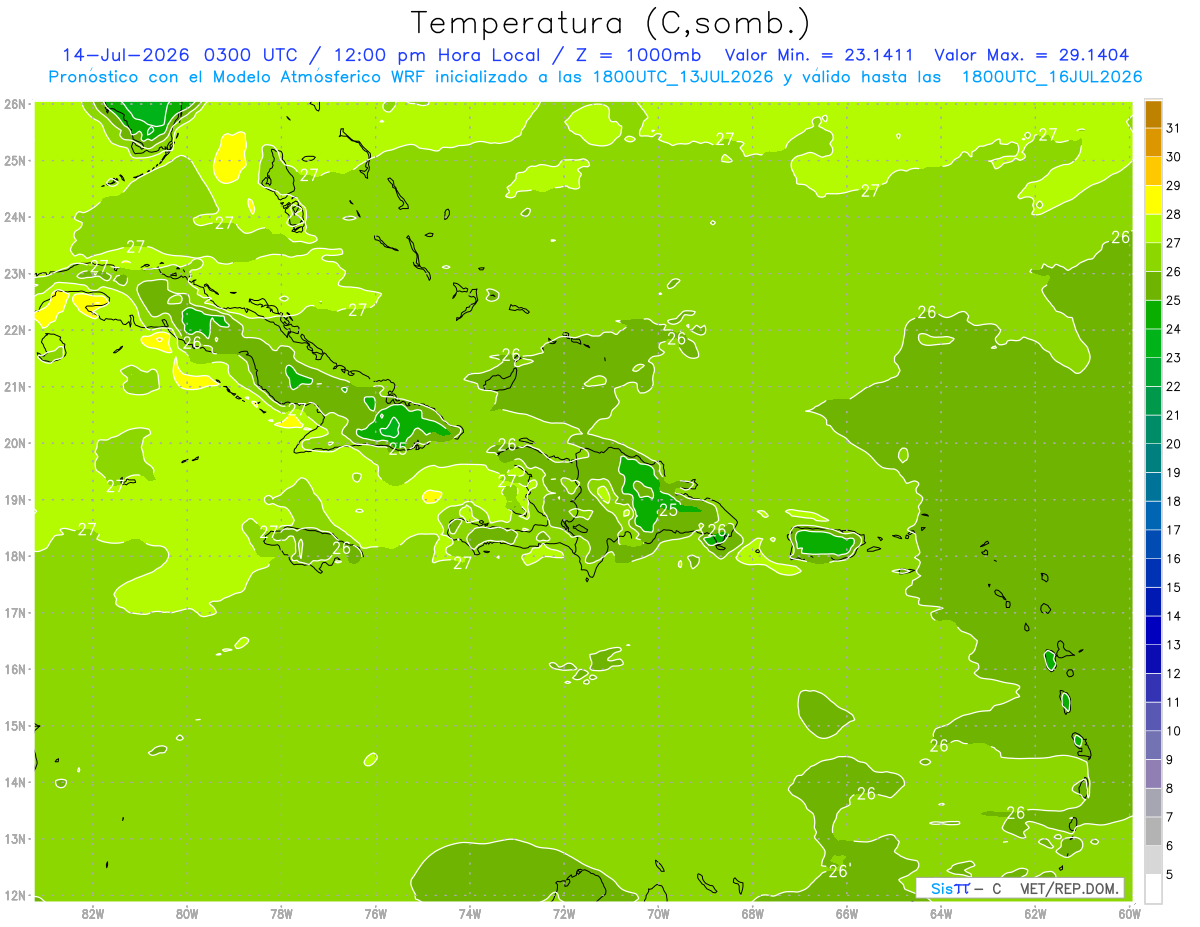
Task: Click color bar label '28'
Action: tap(1173, 214)
